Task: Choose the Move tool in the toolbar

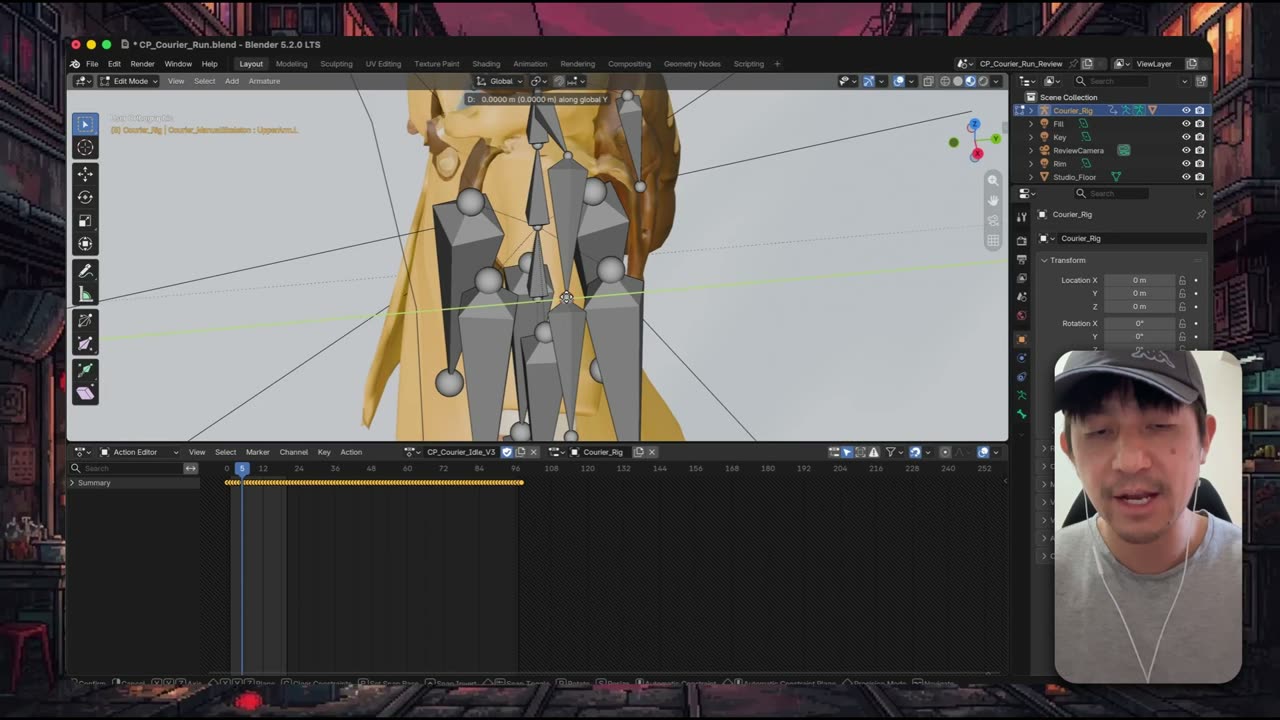Action: (x=85, y=174)
